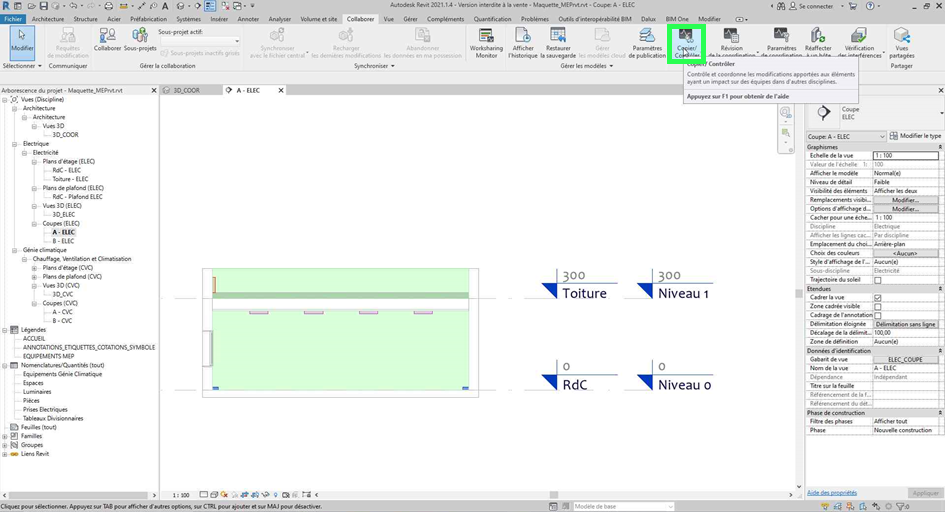Click Modifier button for Remplacements visibilité
This screenshot has width=945, height=512.
[x=905, y=200]
